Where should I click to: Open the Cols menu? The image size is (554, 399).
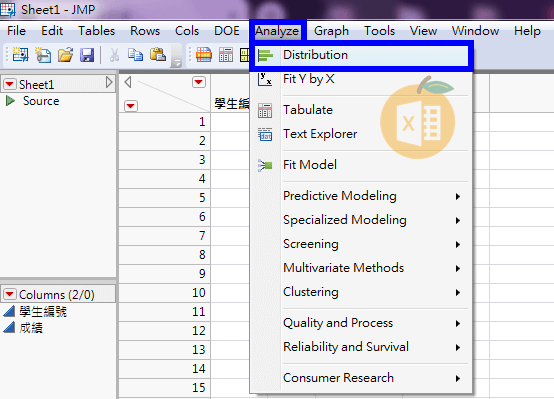tap(187, 31)
